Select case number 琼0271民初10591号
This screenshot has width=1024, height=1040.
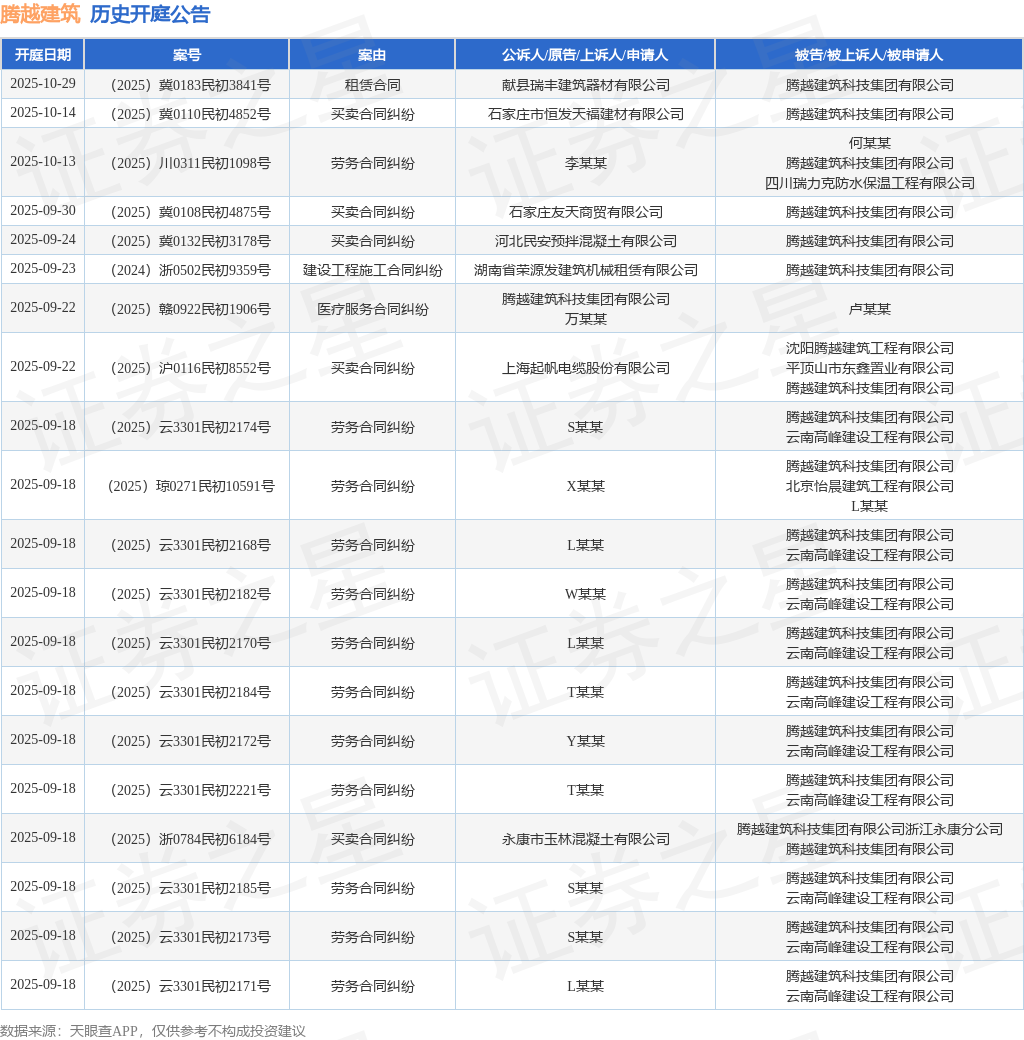pos(190,487)
